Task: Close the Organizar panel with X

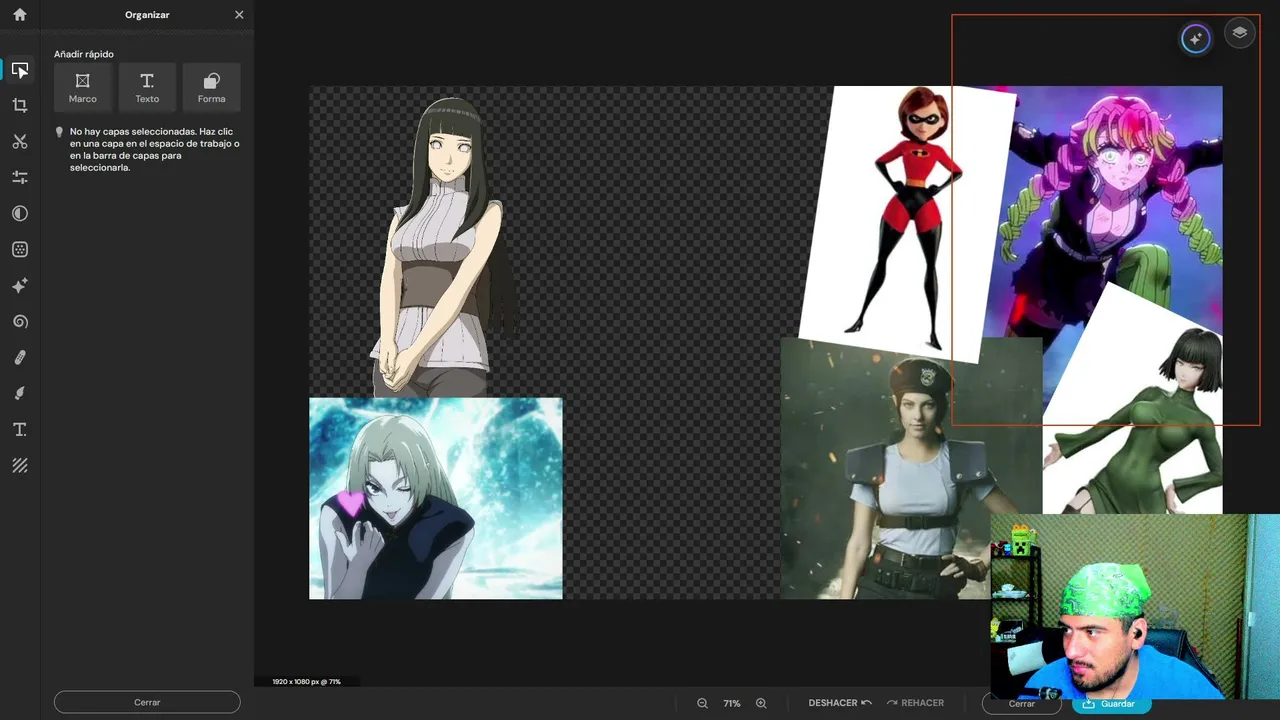Action: tap(239, 15)
